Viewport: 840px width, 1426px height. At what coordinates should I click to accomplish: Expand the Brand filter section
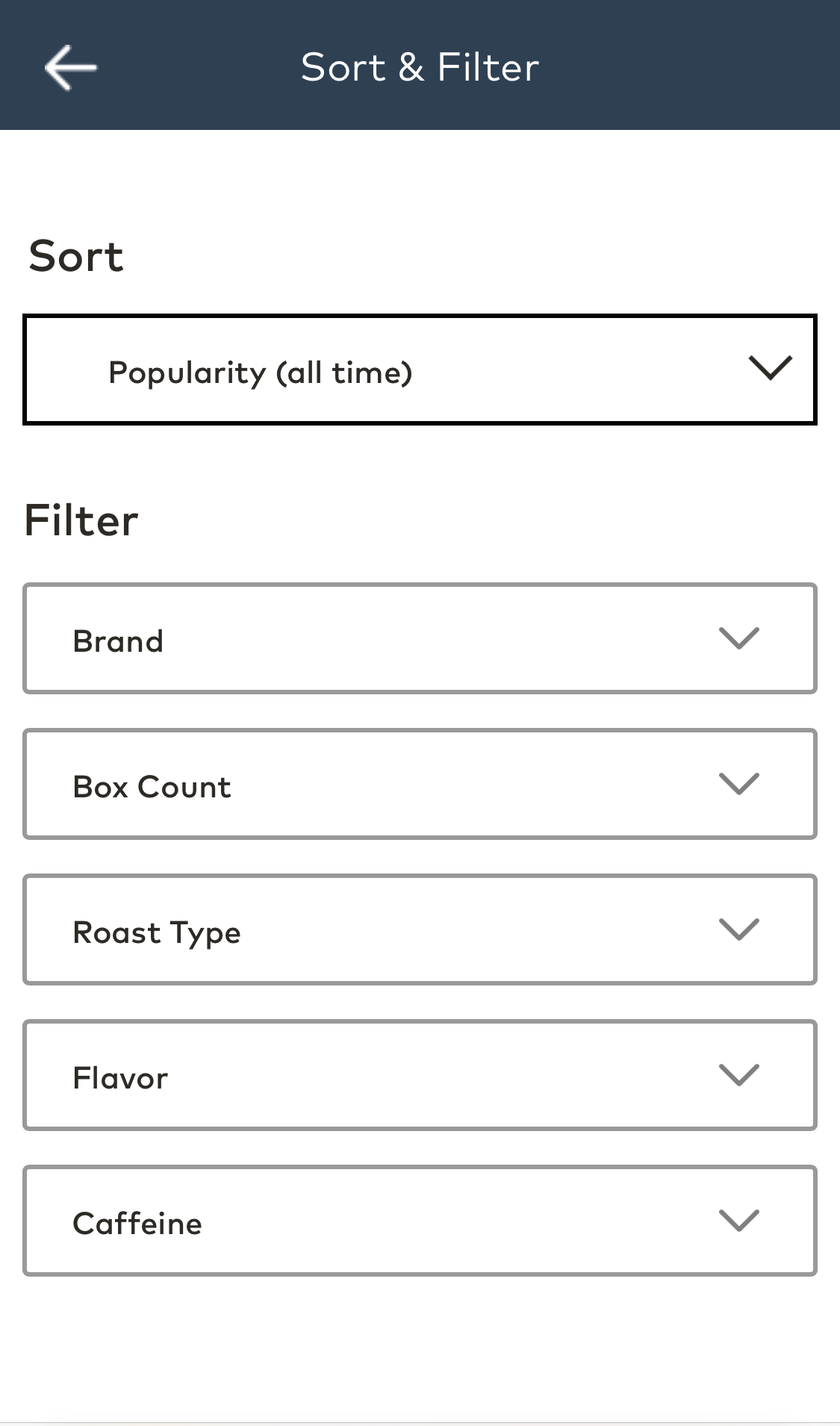(420, 638)
